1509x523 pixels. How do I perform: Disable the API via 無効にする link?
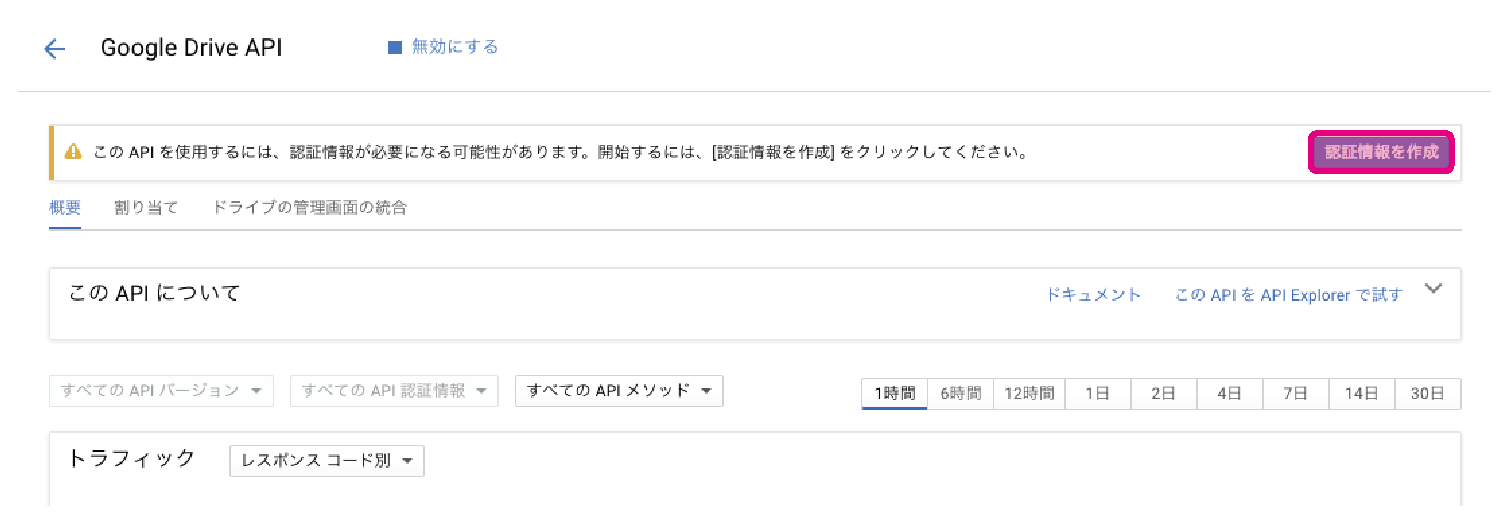pos(455,47)
